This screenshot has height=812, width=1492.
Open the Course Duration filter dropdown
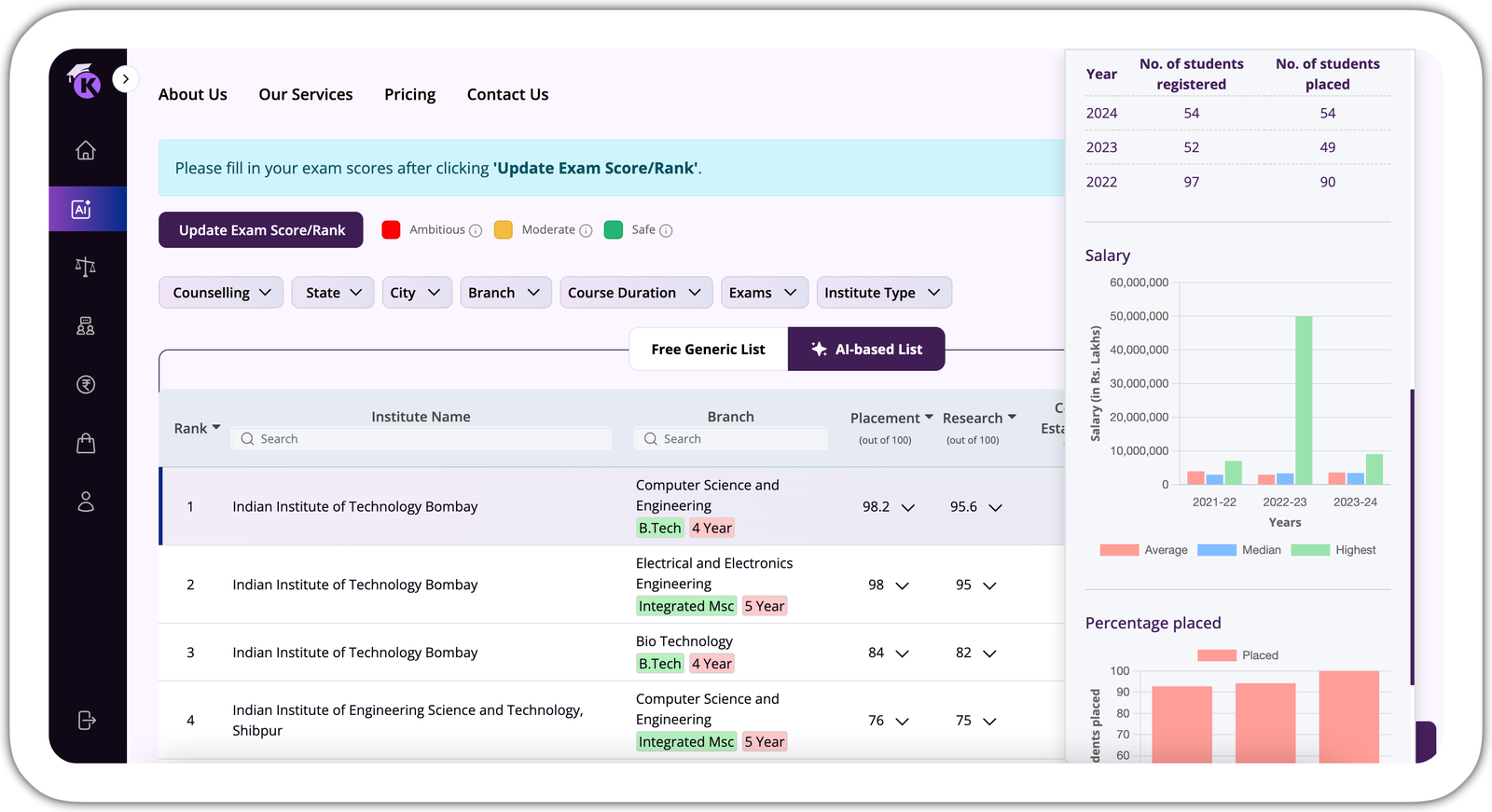[636, 293]
